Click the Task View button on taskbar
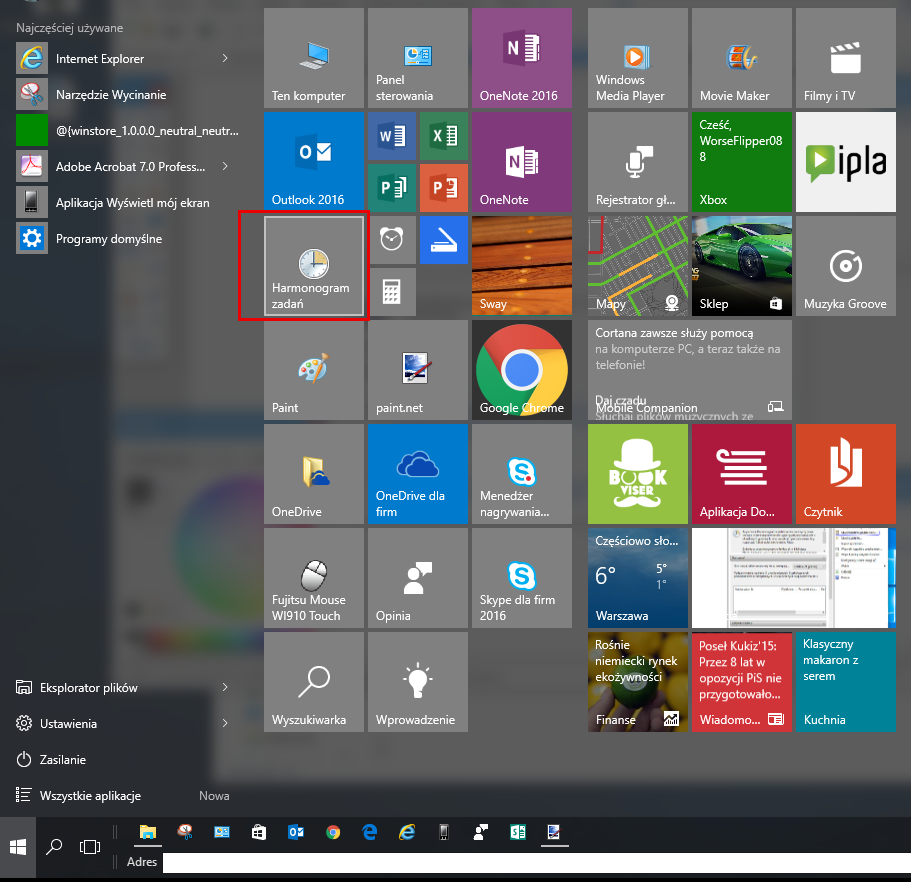The image size is (911, 882). point(90,847)
